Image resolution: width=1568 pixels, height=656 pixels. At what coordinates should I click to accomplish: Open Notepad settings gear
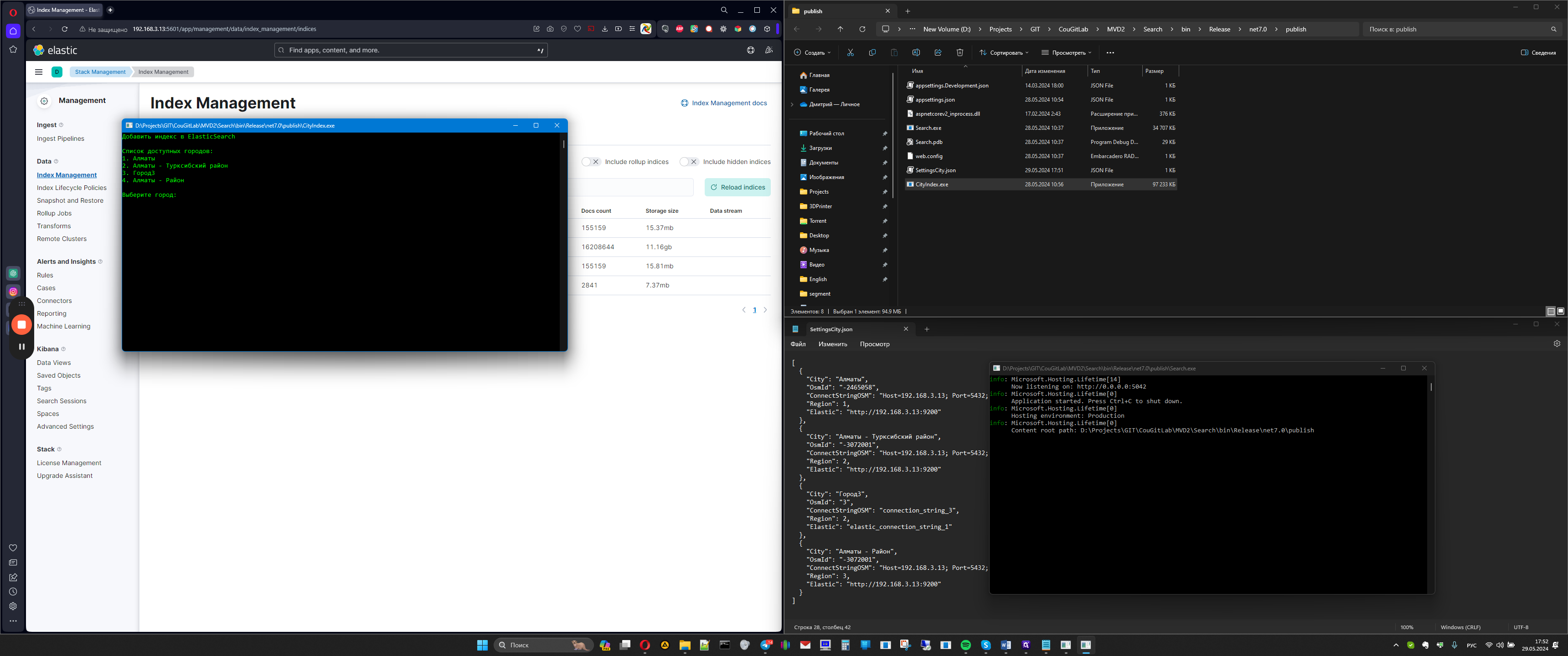pos(1557,344)
